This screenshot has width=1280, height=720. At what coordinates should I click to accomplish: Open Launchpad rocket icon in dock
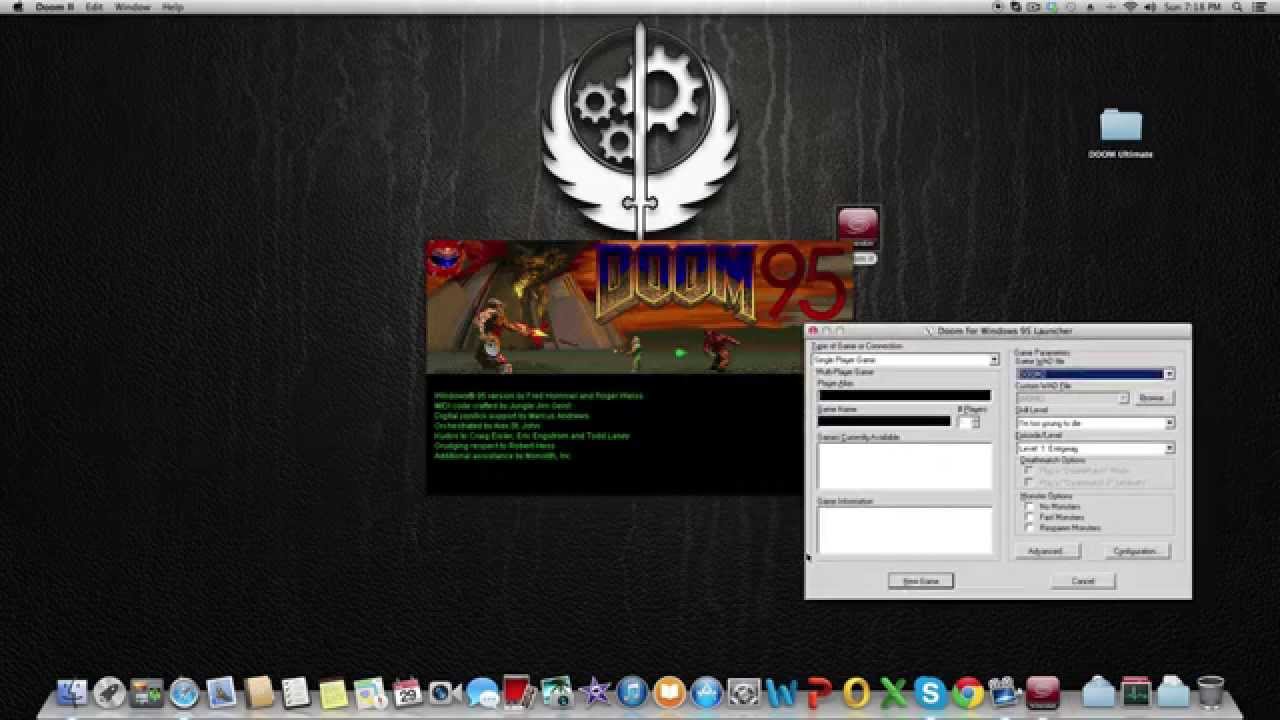[109, 692]
